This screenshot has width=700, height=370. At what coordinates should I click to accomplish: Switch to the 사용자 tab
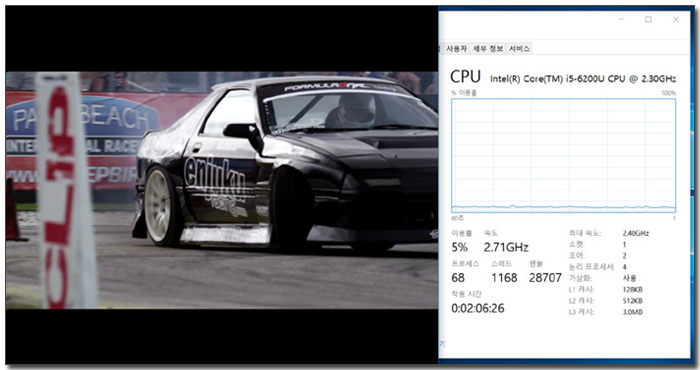click(x=456, y=49)
